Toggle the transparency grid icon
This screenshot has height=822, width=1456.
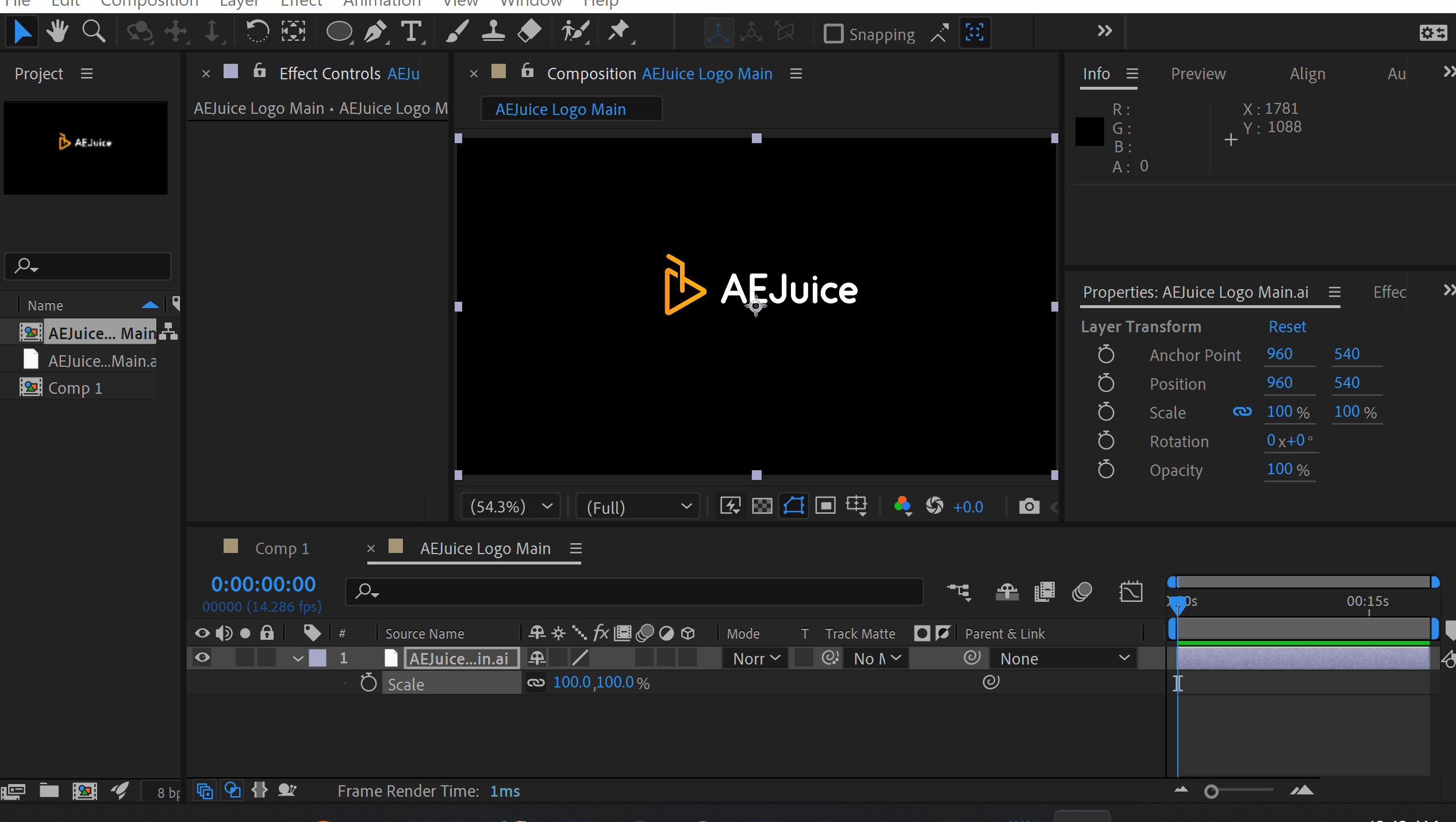762,506
